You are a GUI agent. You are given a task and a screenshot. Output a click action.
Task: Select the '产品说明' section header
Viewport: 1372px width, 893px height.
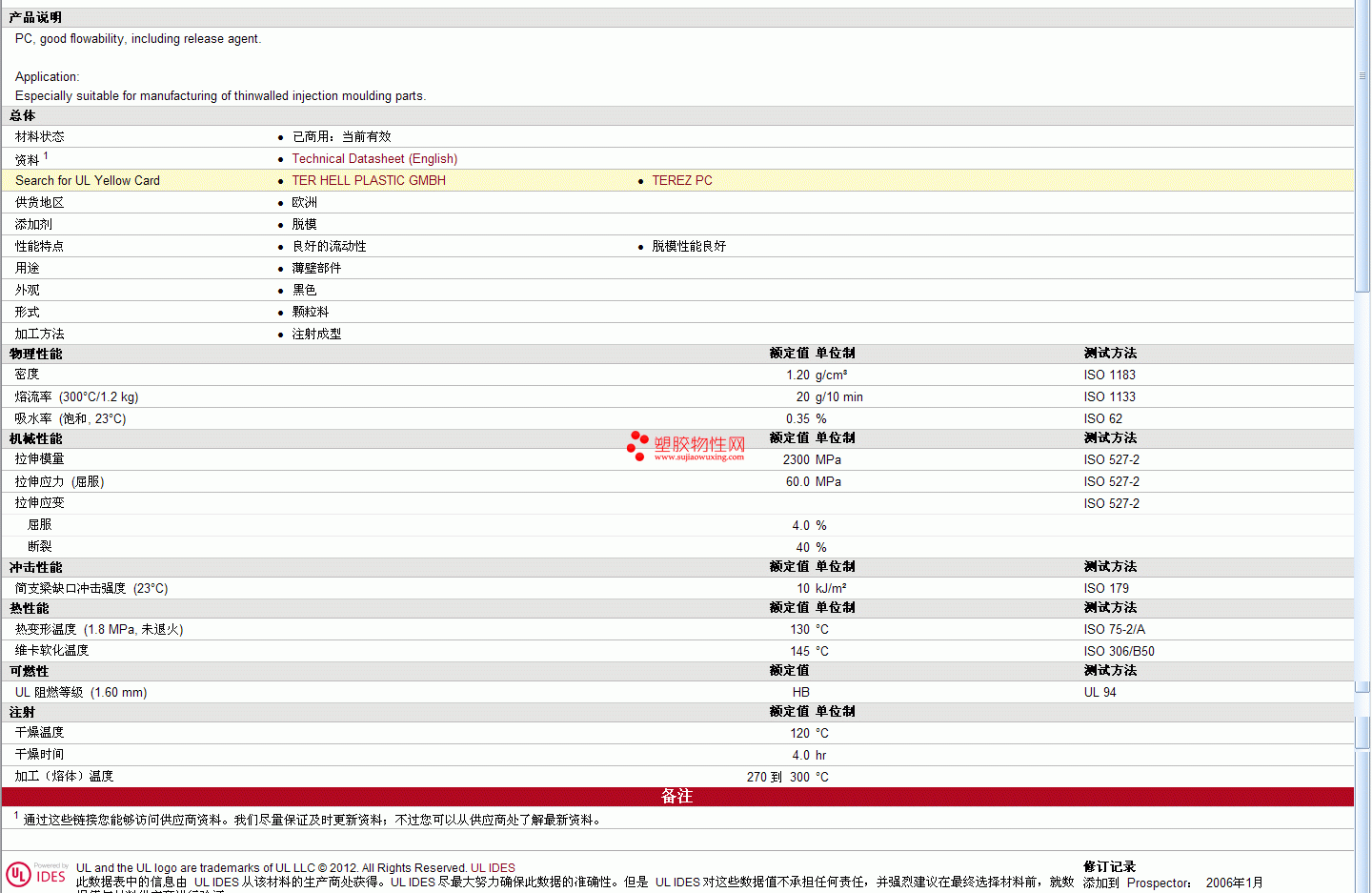36,18
